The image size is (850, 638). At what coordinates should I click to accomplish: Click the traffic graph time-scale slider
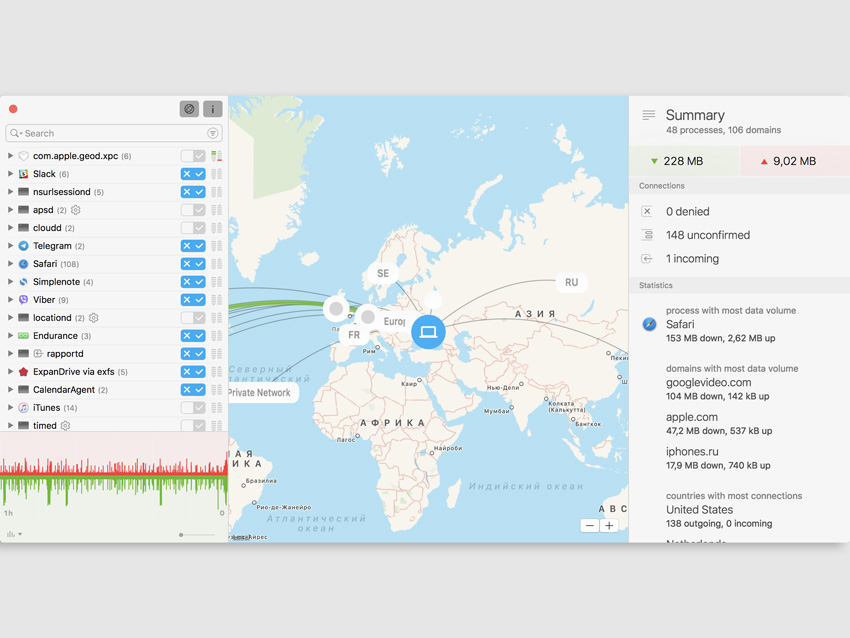(196, 535)
